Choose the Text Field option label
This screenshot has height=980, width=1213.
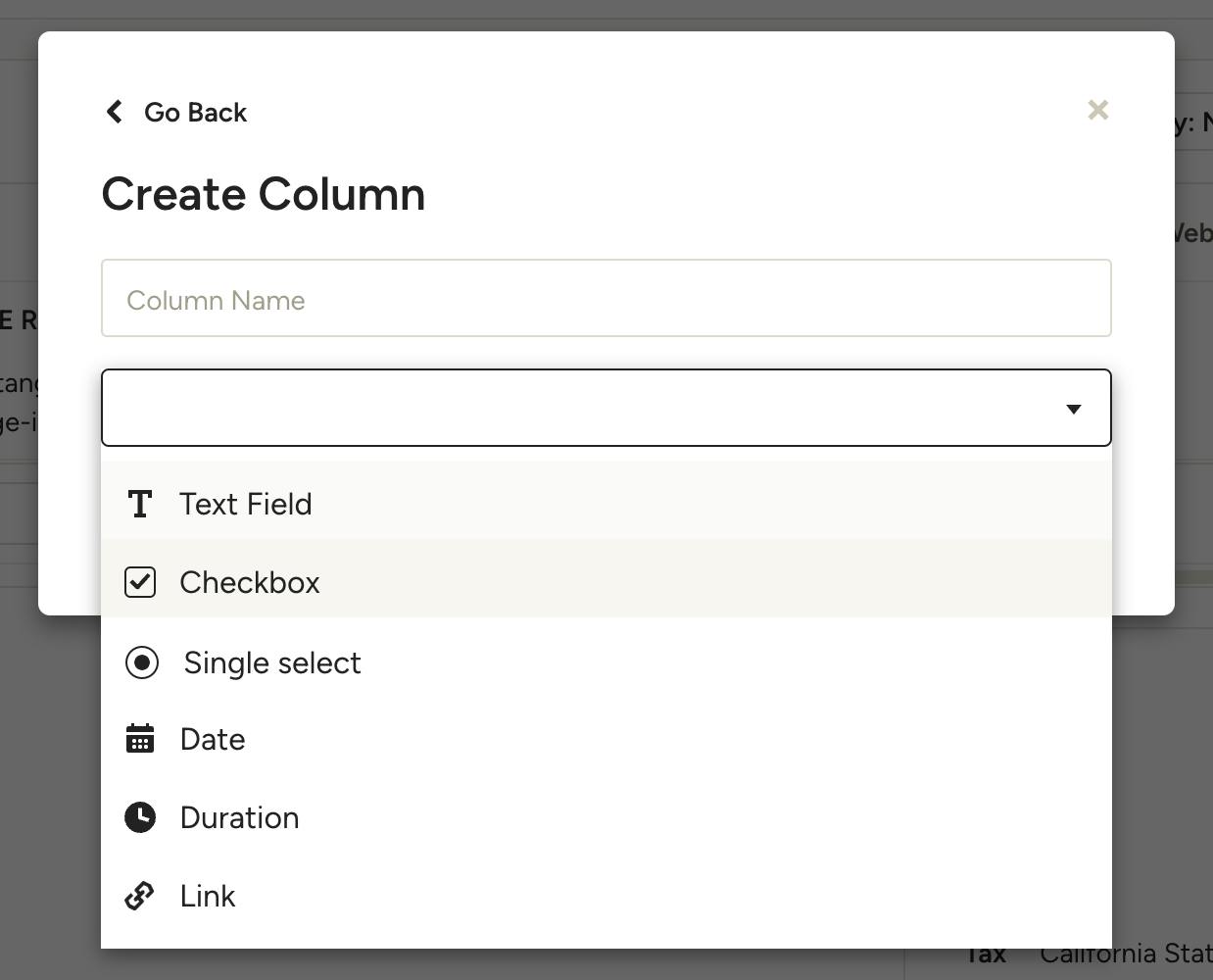coord(246,504)
